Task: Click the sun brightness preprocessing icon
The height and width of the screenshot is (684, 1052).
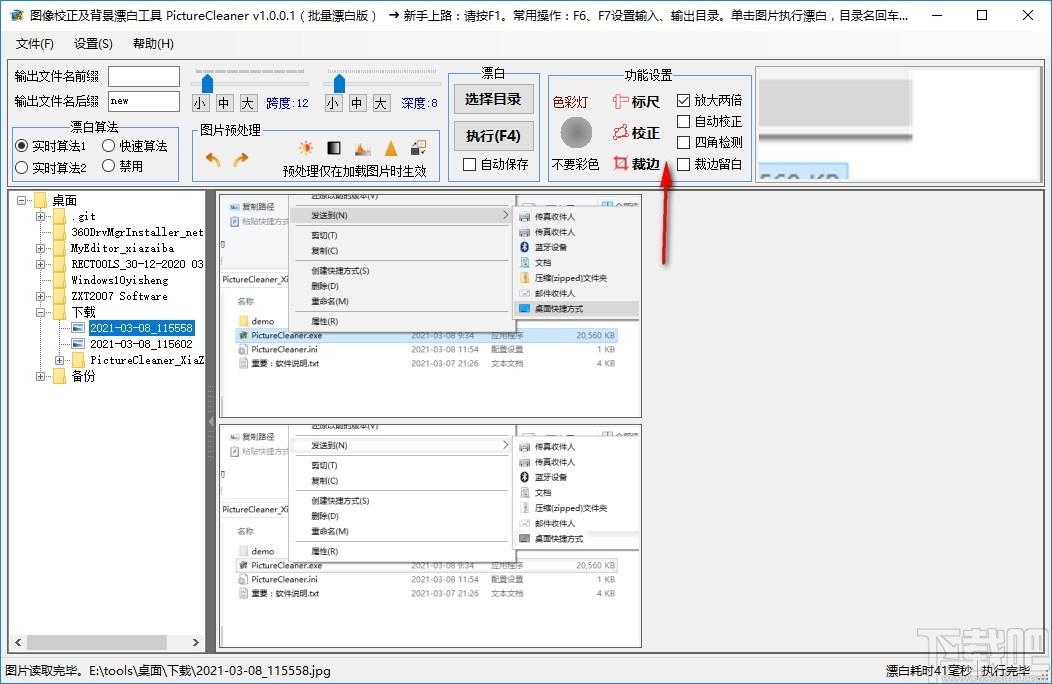Action: 306,148
